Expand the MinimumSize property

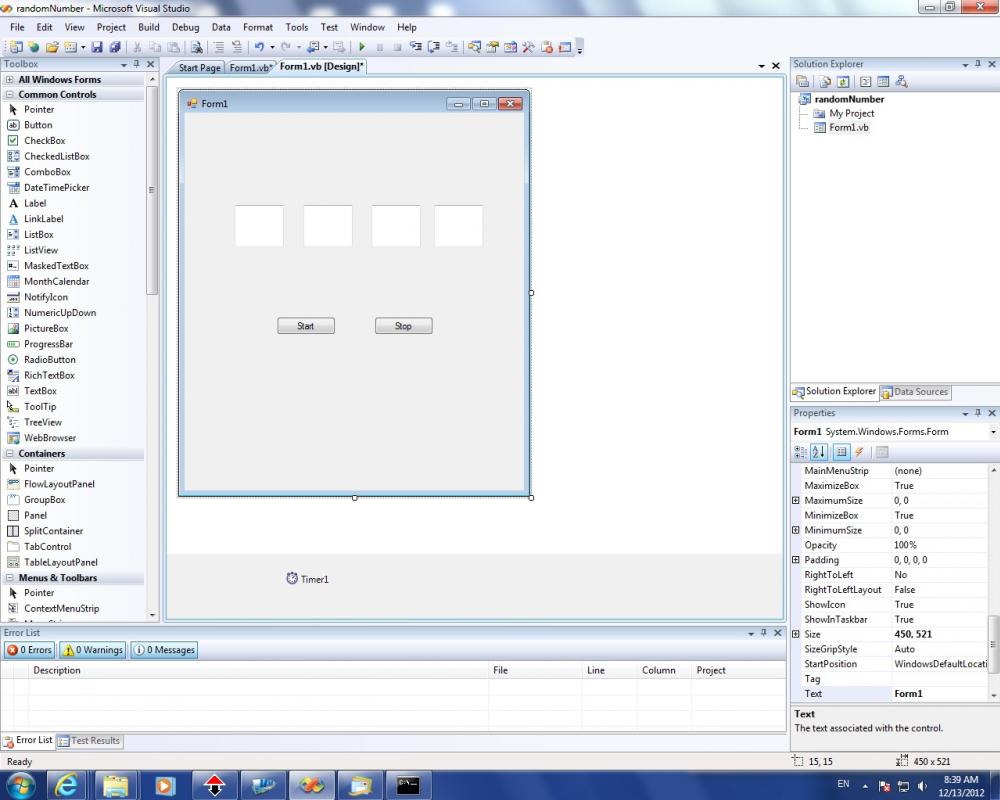coord(795,530)
